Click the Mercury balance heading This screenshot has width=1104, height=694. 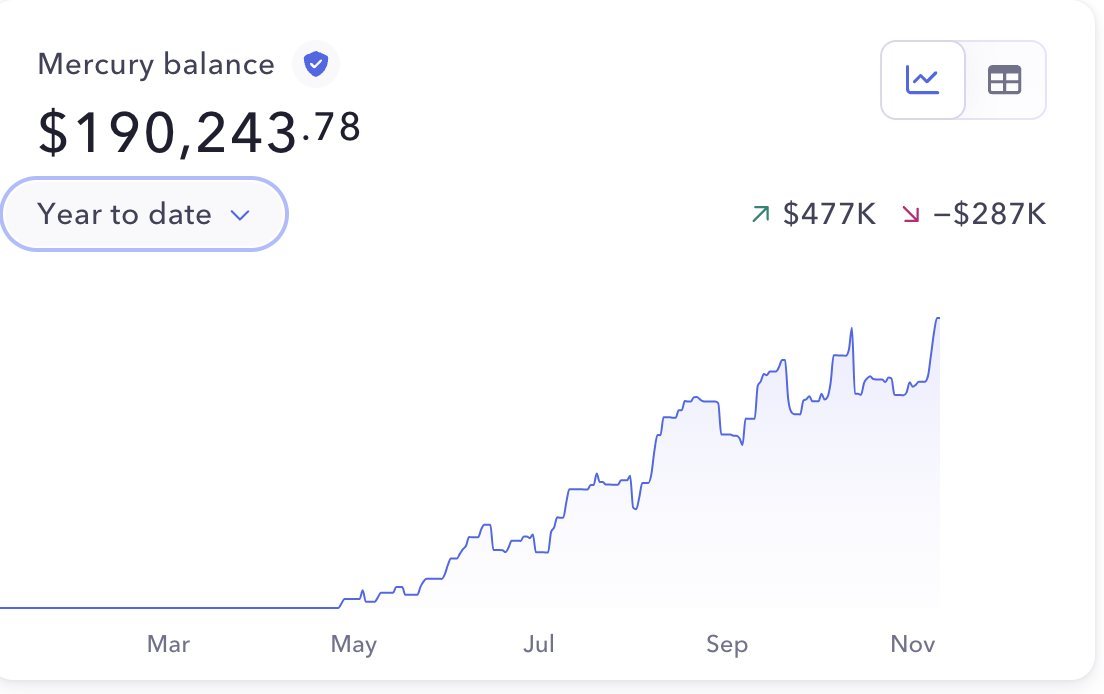tap(156, 65)
